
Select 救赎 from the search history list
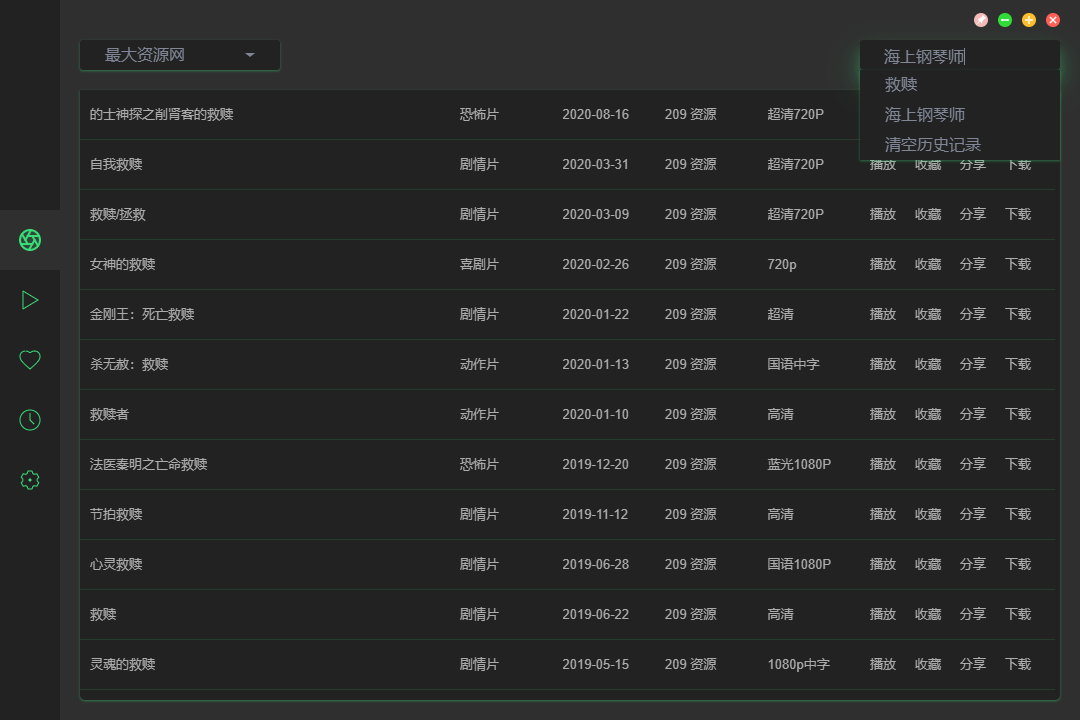(x=901, y=85)
